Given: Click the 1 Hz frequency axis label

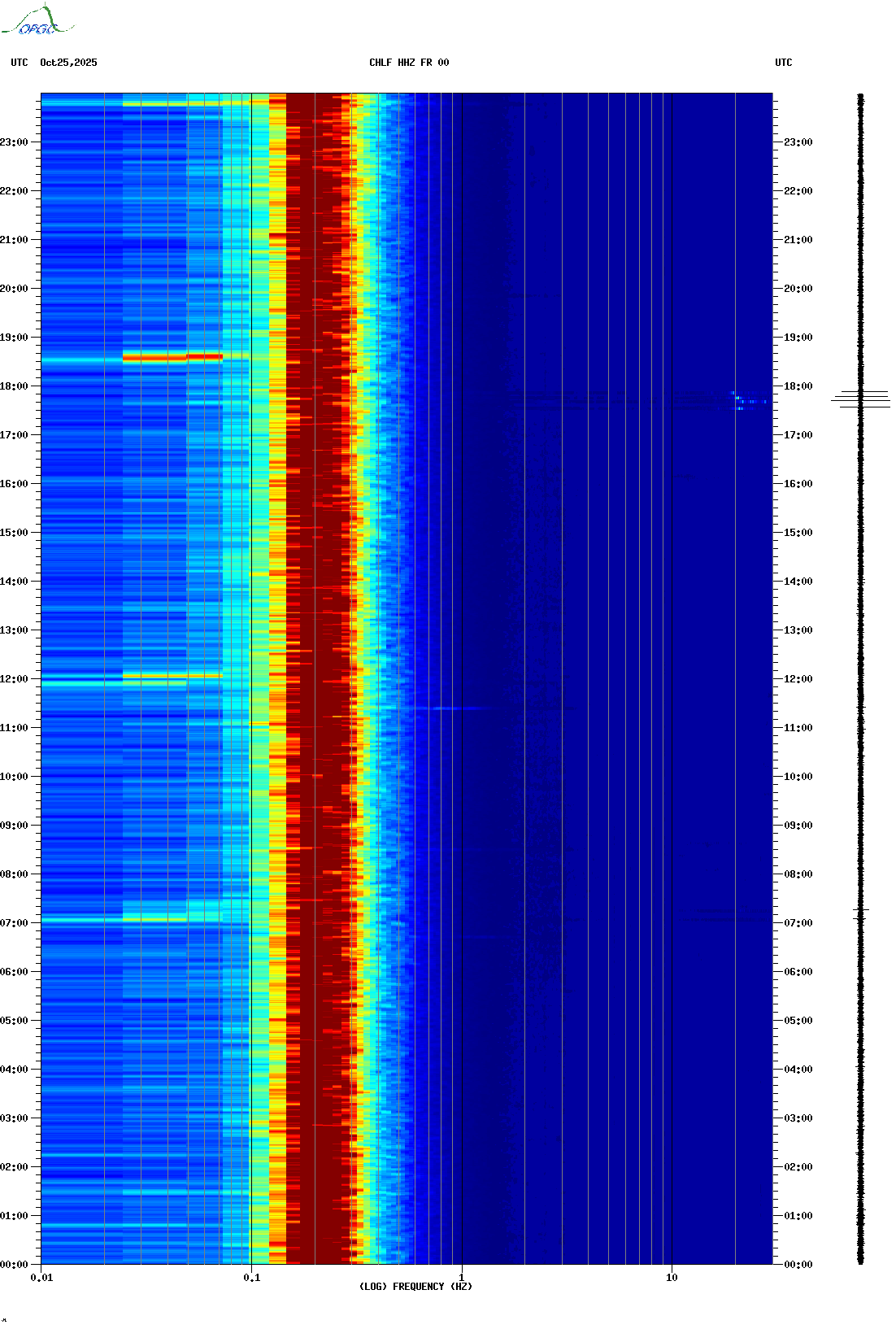Looking at the screenshot, I should pos(462,1278).
